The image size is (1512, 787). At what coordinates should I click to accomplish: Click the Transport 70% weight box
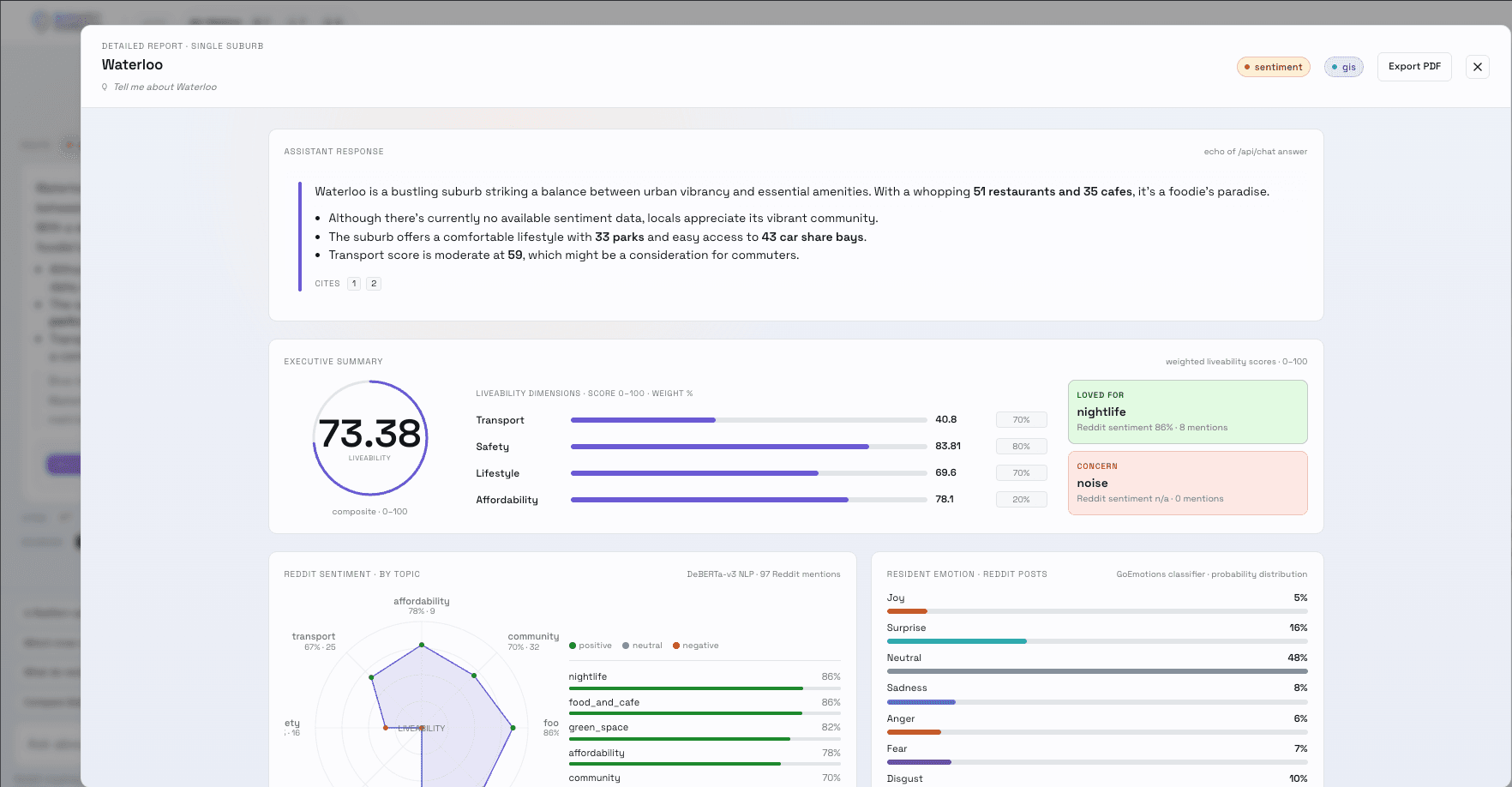(x=1021, y=420)
